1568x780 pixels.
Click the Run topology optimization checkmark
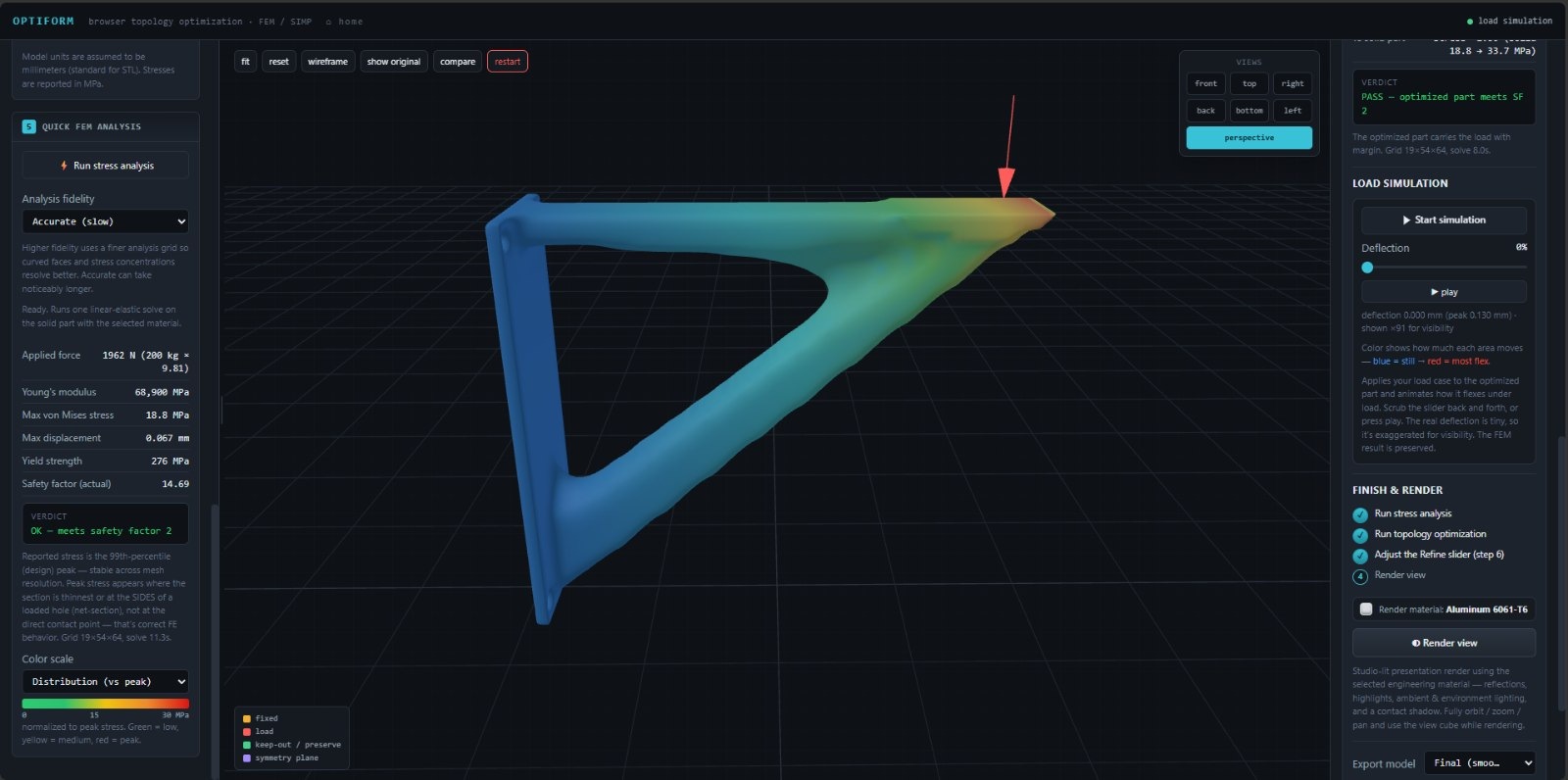pos(1360,535)
